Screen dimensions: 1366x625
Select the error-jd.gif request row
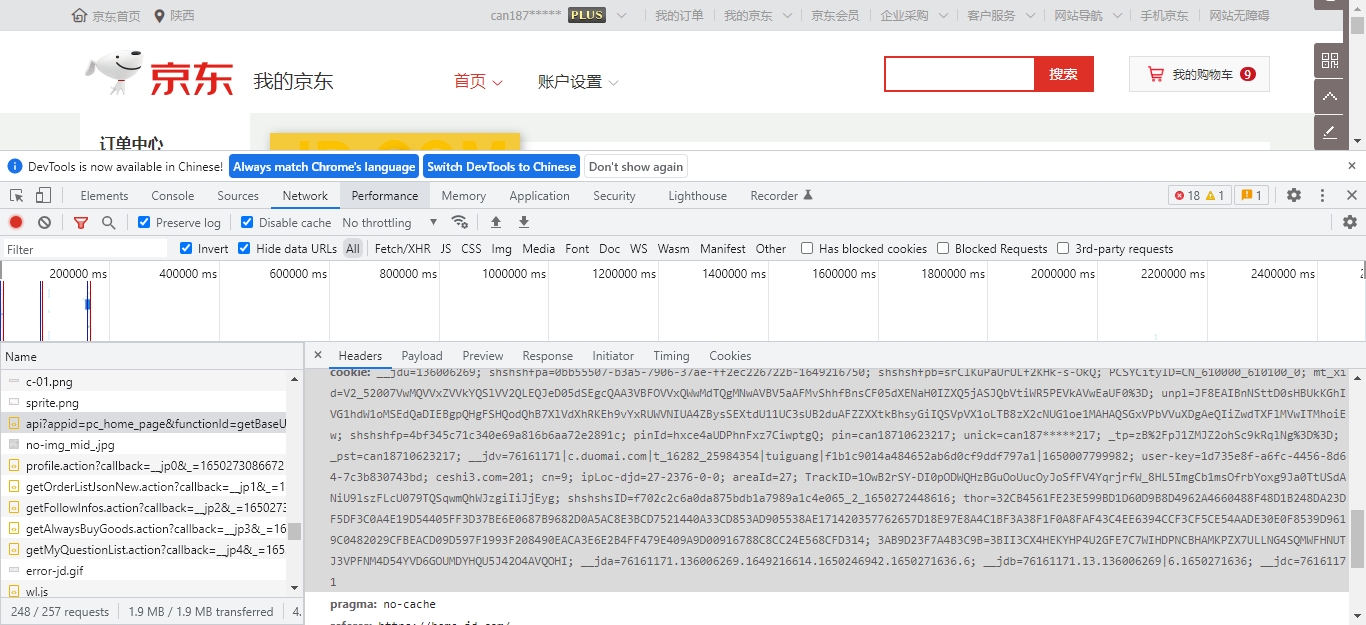tap(144, 570)
